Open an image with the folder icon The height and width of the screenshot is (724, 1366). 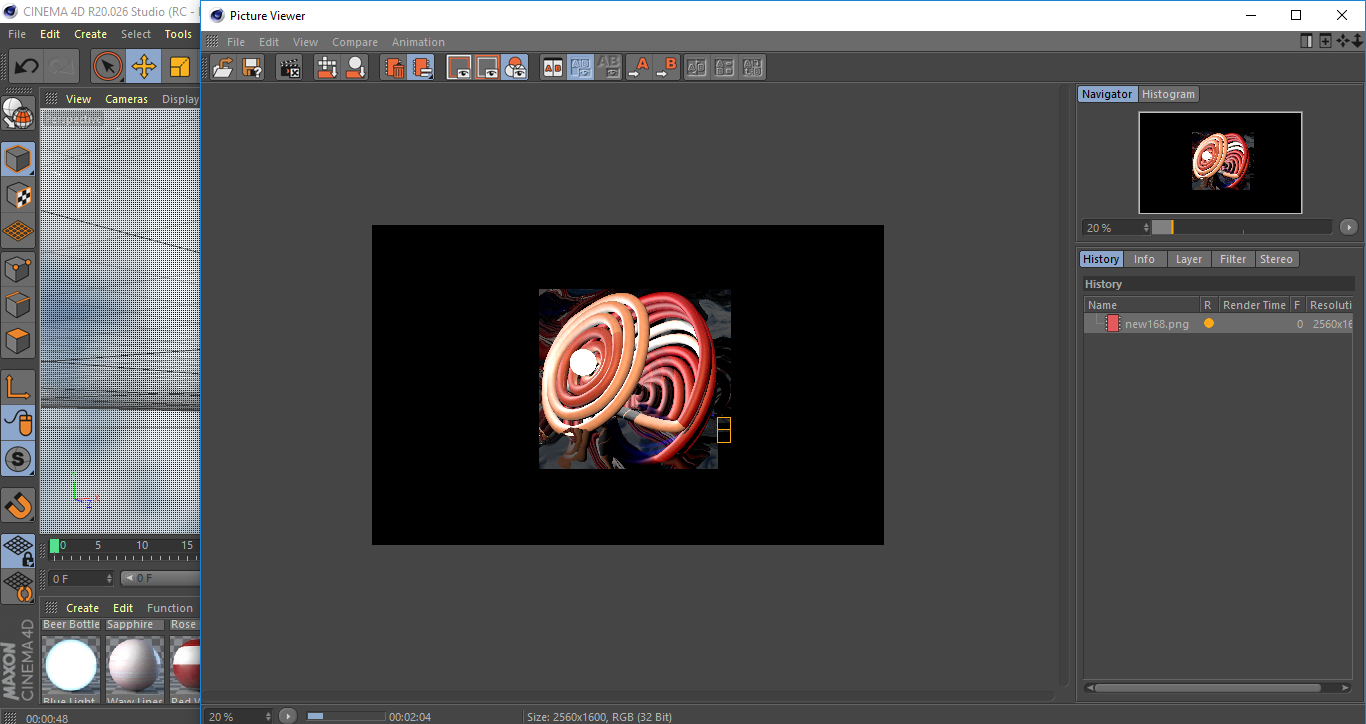coord(224,67)
